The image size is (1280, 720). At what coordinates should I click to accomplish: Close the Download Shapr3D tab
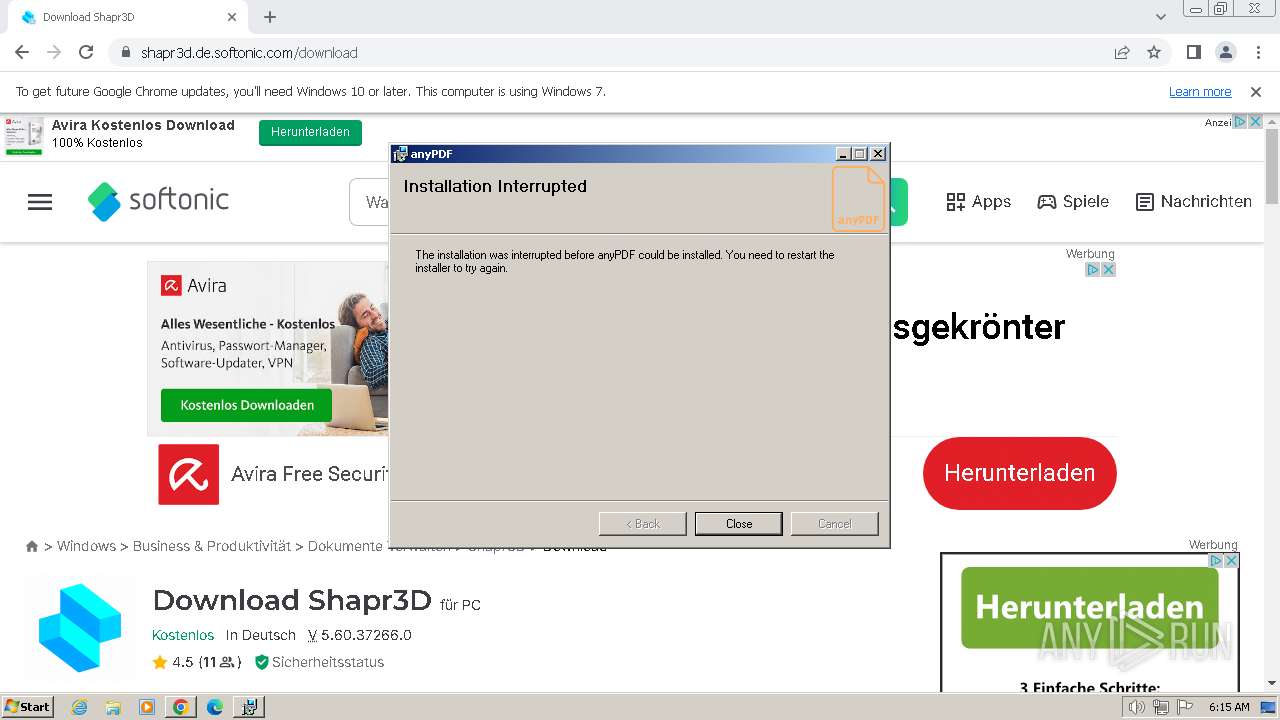(x=232, y=17)
